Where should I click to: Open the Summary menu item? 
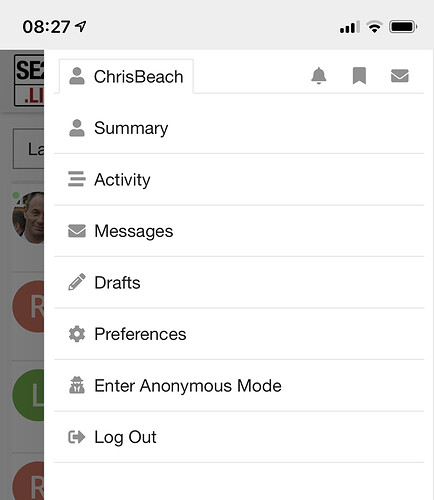239,128
